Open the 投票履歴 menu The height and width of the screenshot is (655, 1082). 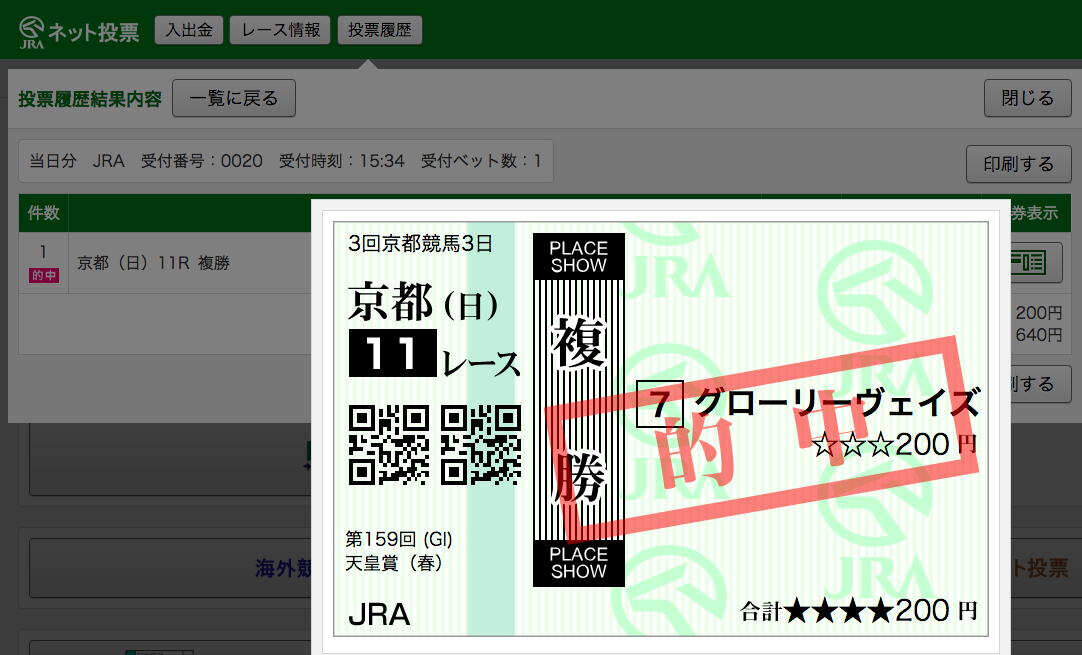click(x=380, y=30)
